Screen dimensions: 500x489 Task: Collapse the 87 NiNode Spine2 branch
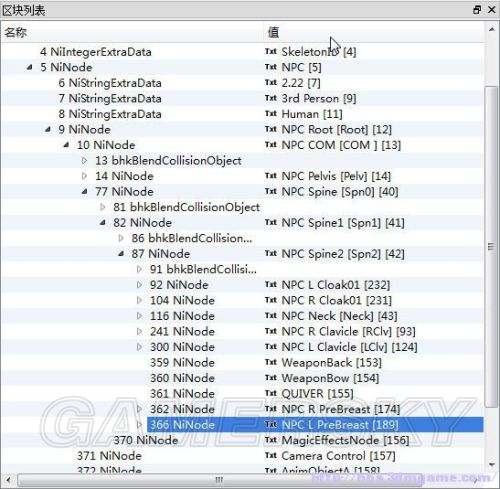[x=121, y=254]
